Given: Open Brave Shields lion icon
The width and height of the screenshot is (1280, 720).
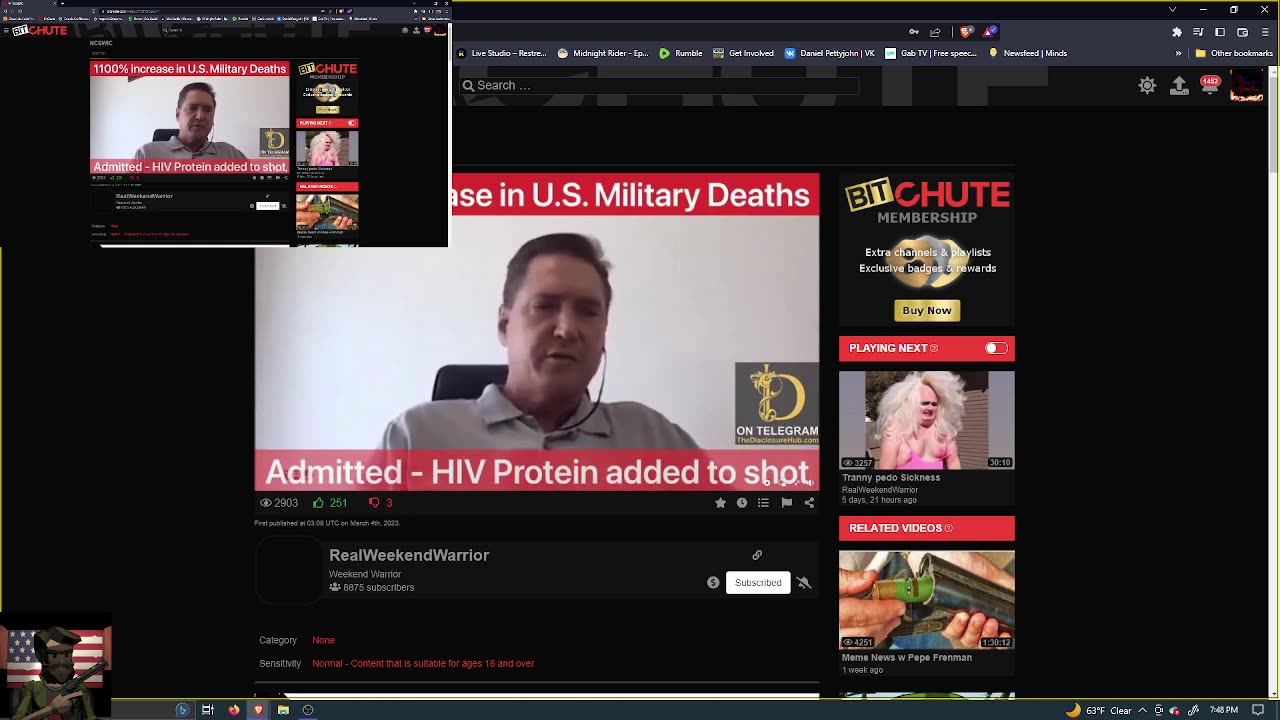Looking at the screenshot, I should [x=966, y=32].
